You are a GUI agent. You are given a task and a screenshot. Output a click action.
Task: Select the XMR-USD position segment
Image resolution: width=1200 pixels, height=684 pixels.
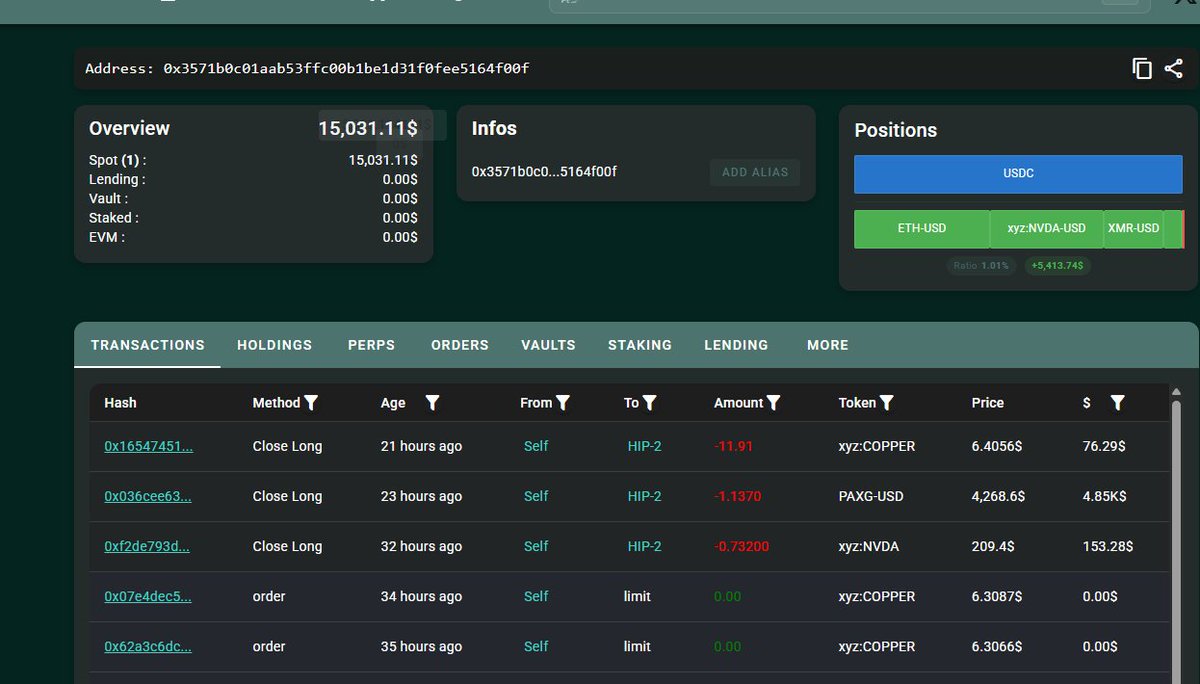pos(1133,228)
